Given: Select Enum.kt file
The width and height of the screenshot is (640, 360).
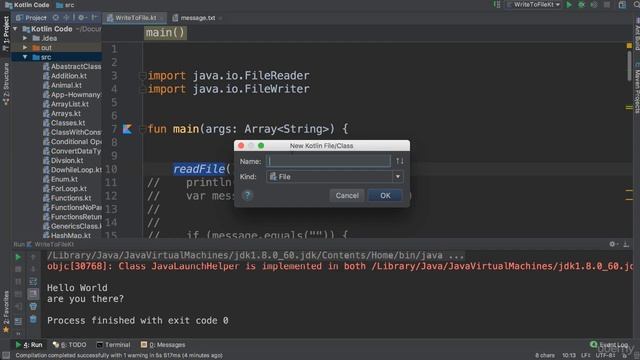Looking at the screenshot, I should [64, 179].
